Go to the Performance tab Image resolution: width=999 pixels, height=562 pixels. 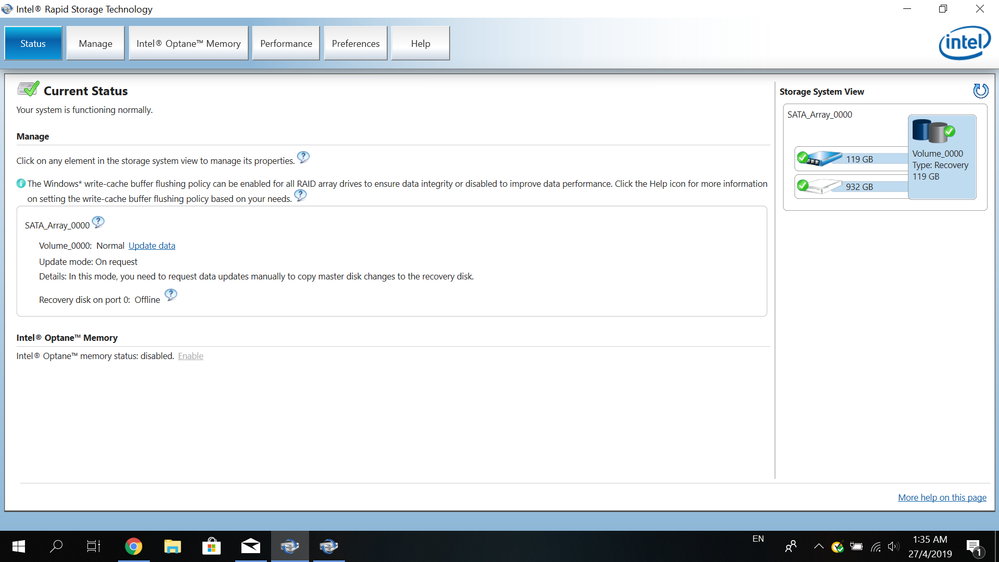point(286,43)
